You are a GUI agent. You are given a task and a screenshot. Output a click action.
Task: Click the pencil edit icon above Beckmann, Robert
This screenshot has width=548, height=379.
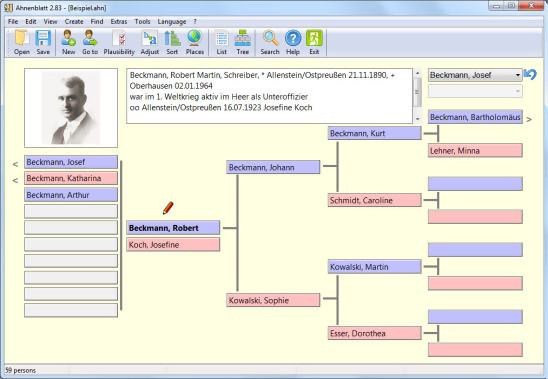pyautogui.click(x=168, y=208)
